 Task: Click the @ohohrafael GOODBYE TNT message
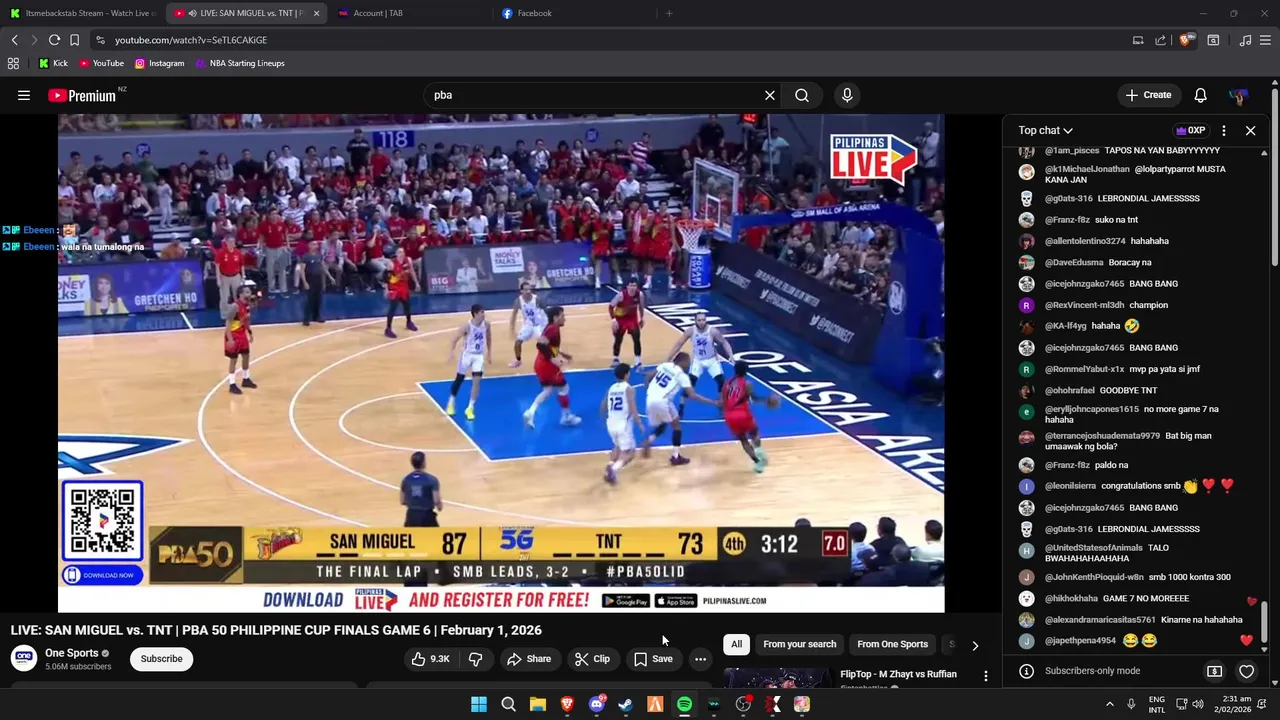[1128, 390]
